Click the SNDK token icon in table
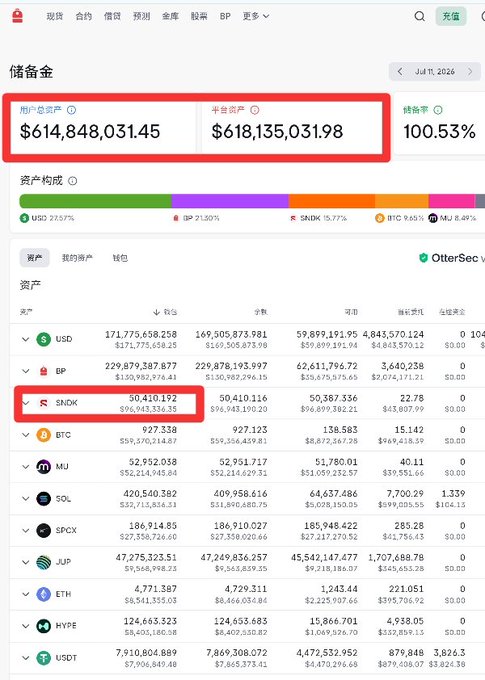This screenshot has width=485, height=680. [x=43, y=403]
